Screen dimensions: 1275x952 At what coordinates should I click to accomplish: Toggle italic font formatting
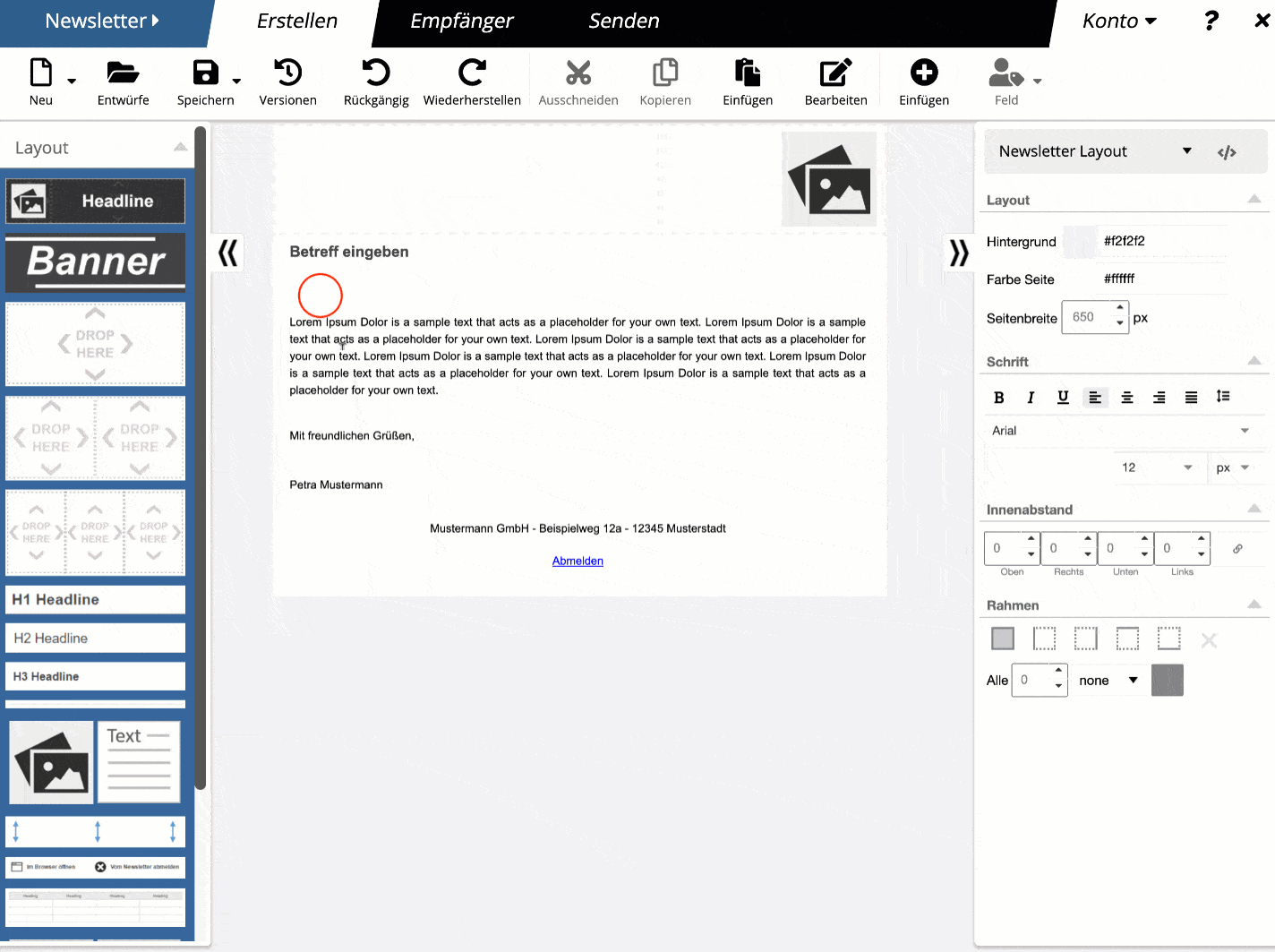1031,398
